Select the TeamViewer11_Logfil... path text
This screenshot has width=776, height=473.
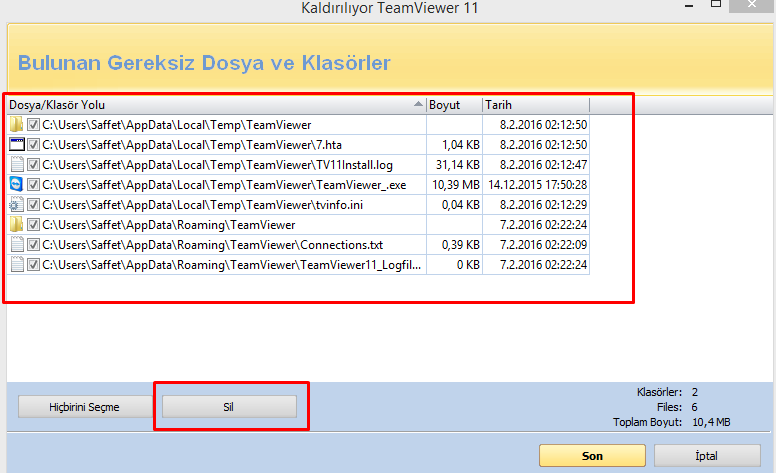[232, 265]
